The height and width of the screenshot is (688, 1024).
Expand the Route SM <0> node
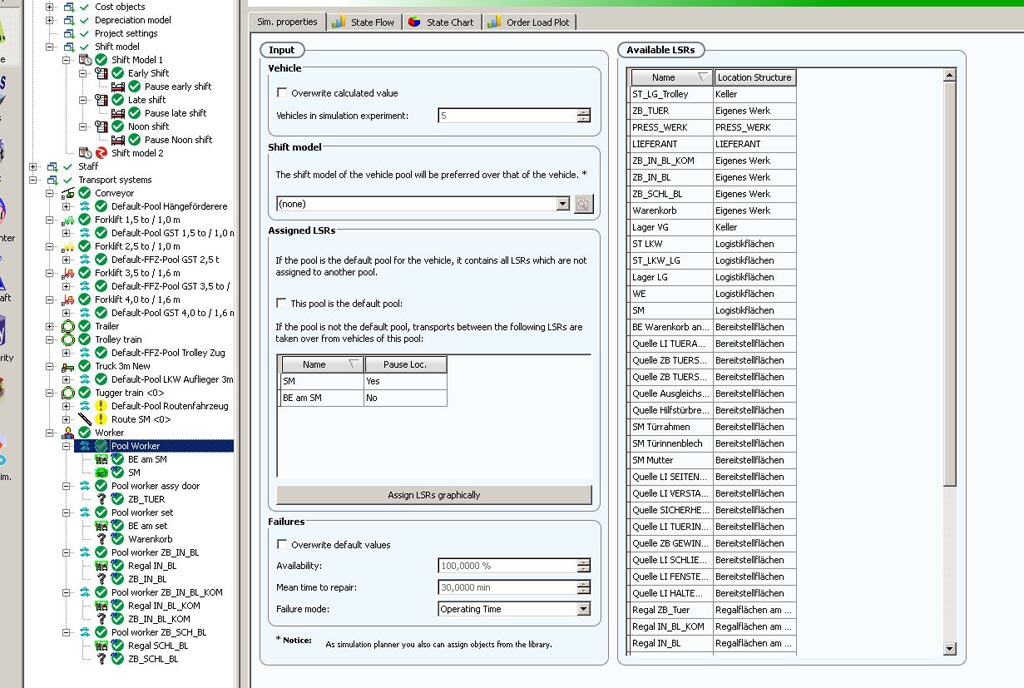point(66,419)
